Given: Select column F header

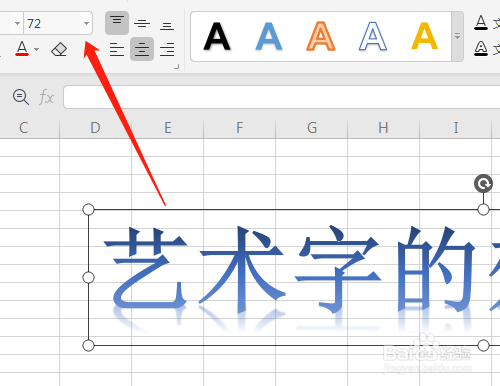Looking at the screenshot, I should point(240,128).
